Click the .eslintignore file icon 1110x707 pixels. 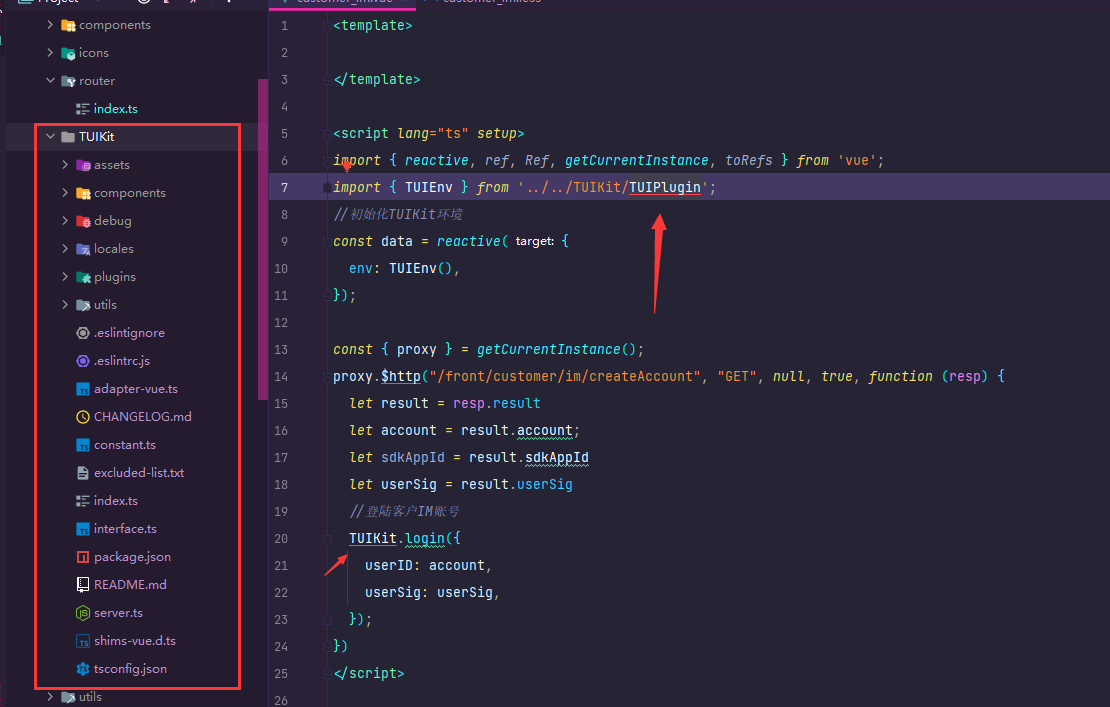(83, 333)
